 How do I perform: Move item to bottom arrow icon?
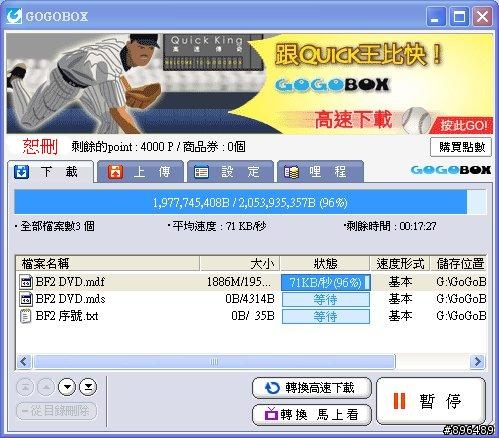[x=88, y=387]
